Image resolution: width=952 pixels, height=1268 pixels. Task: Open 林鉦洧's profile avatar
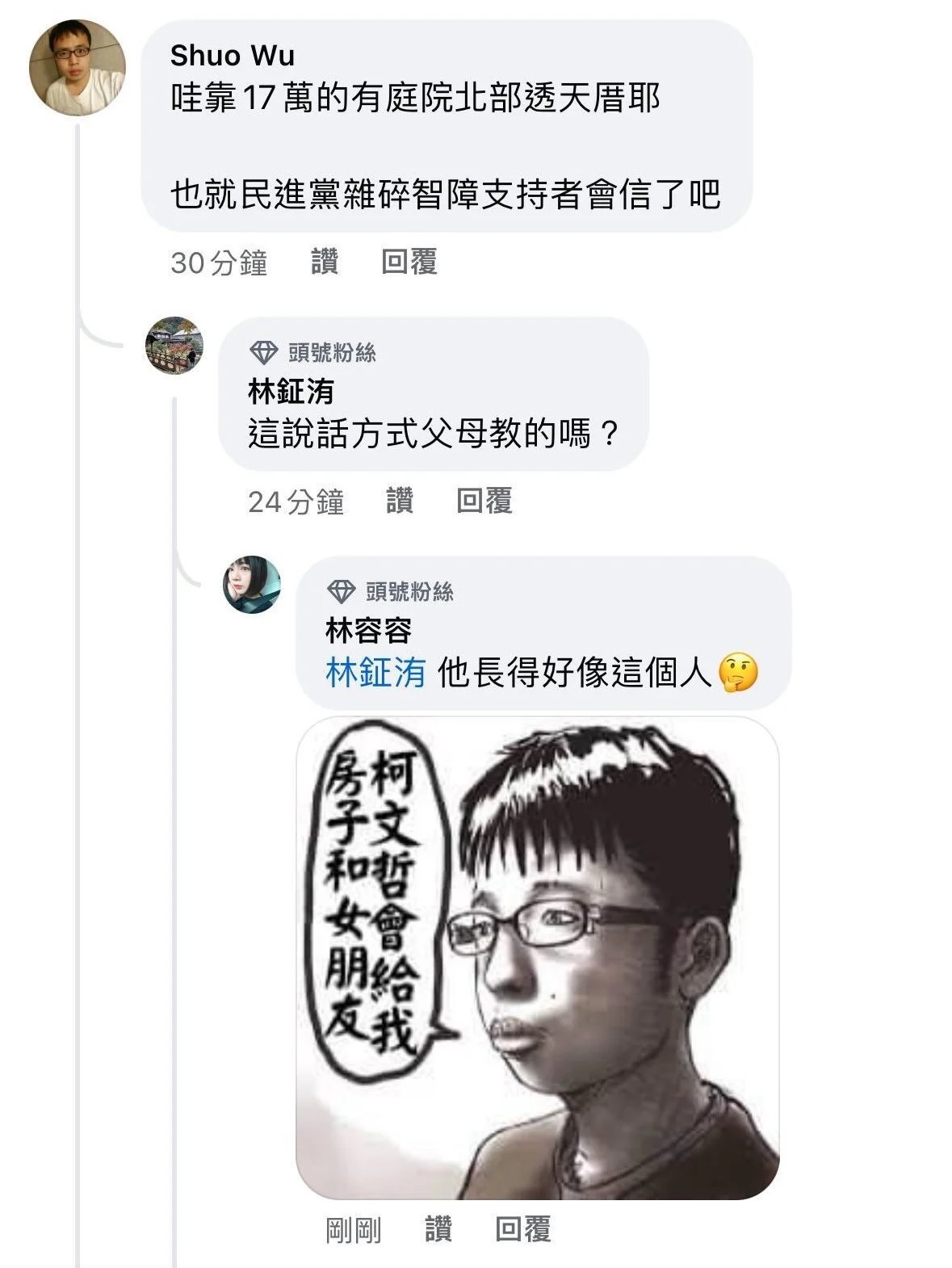(174, 346)
